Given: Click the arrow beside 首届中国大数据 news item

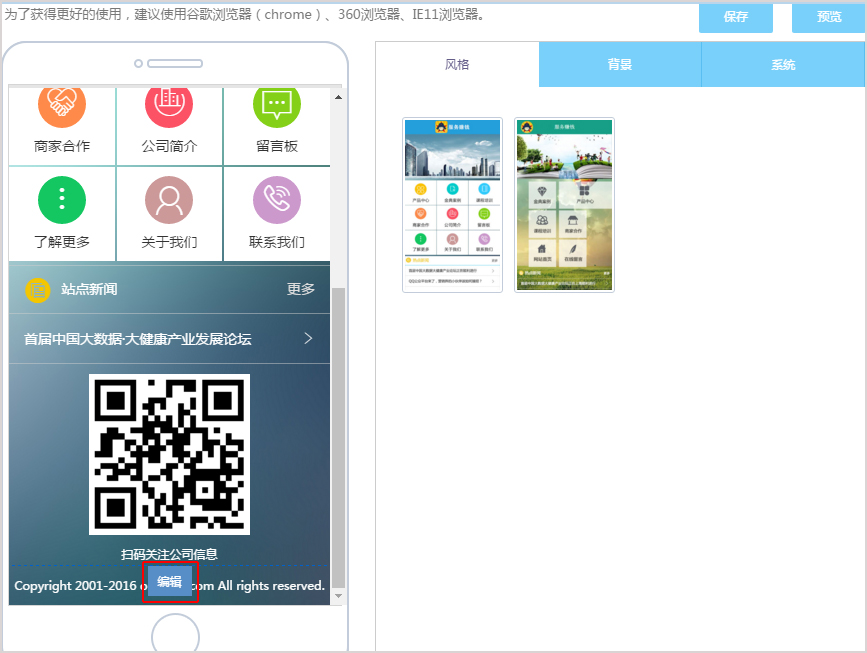Looking at the screenshot, I should pos(309,338).
